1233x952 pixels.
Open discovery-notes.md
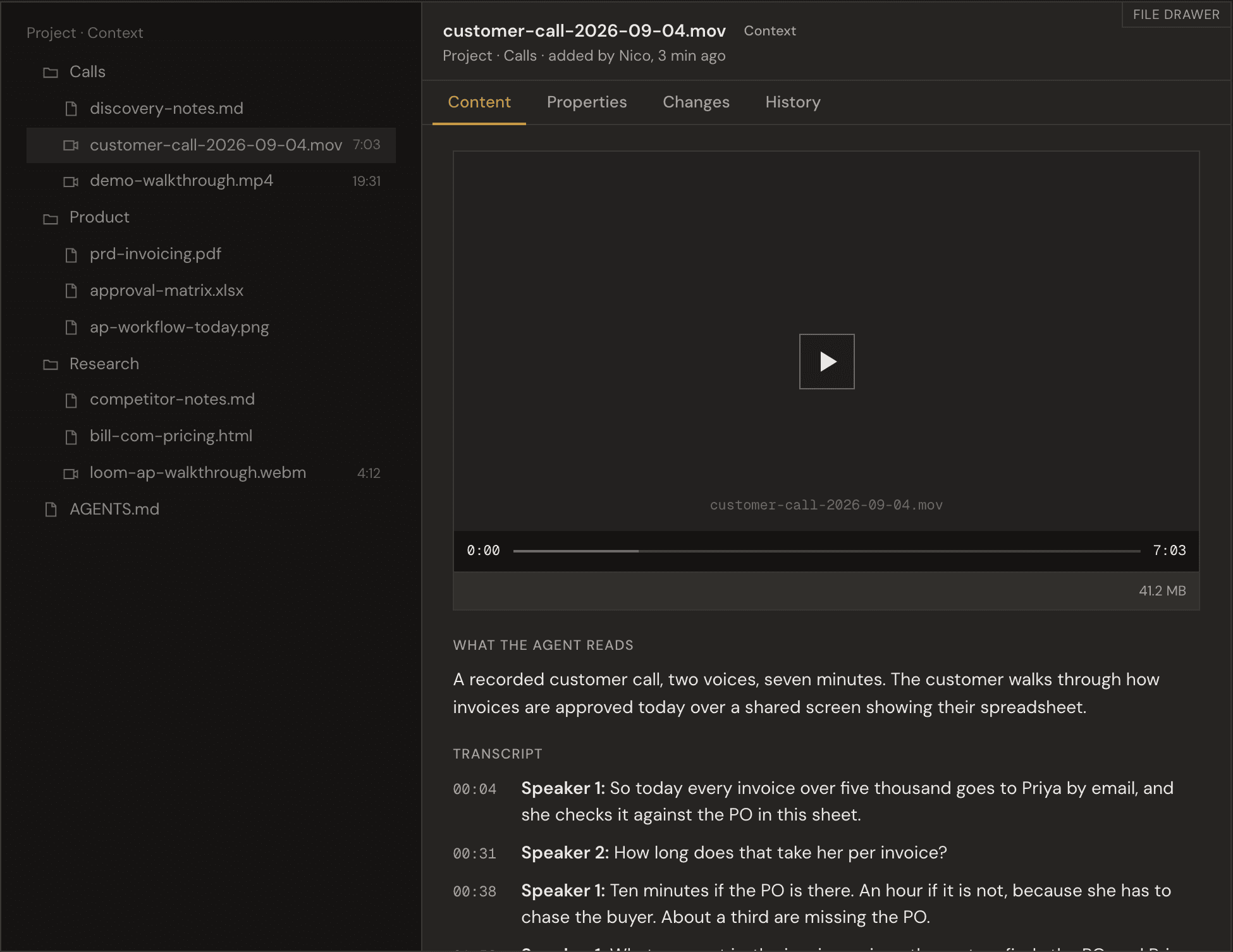(x=211, y=109)
